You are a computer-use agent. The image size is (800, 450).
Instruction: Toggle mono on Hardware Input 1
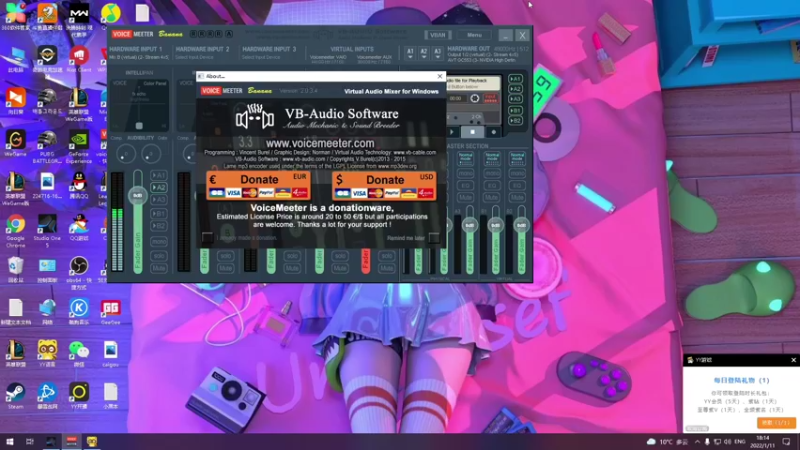click(x=159, y=241)
